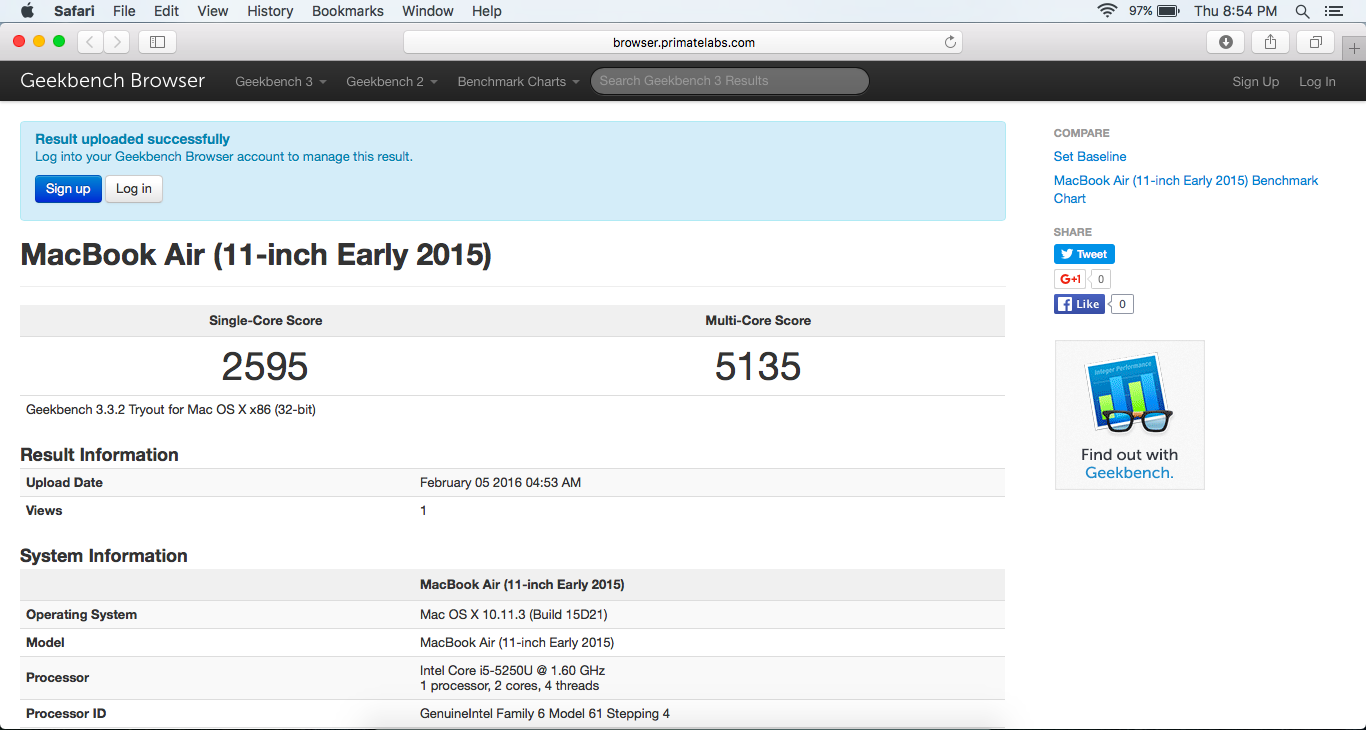Expand the Geekbench 2 dropdown
The height and width of the screenshot is (730, 1366).
coord(392,82)
